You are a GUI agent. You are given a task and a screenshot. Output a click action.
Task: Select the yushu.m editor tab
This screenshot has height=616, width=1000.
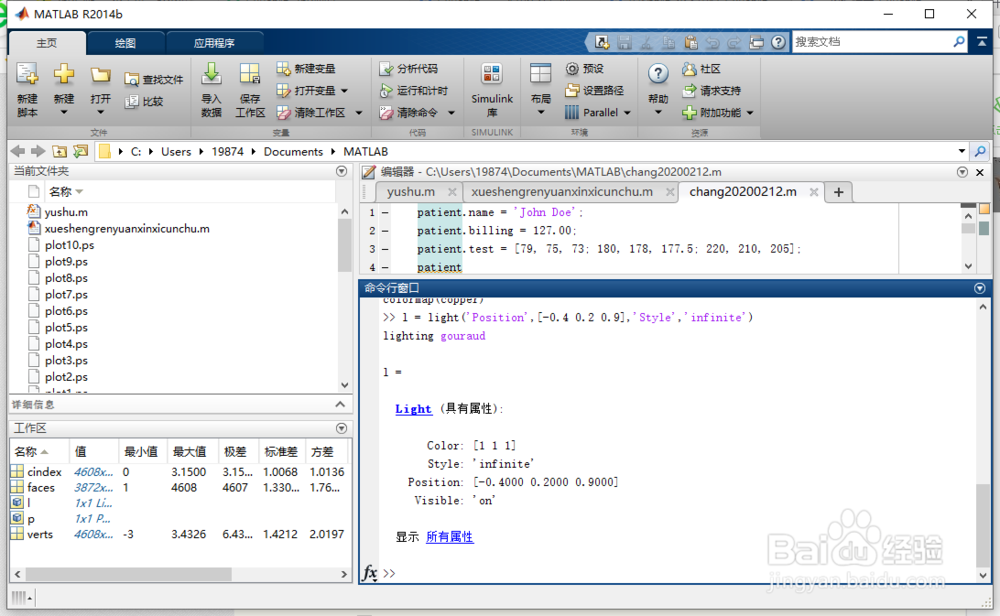pos(411,191)
